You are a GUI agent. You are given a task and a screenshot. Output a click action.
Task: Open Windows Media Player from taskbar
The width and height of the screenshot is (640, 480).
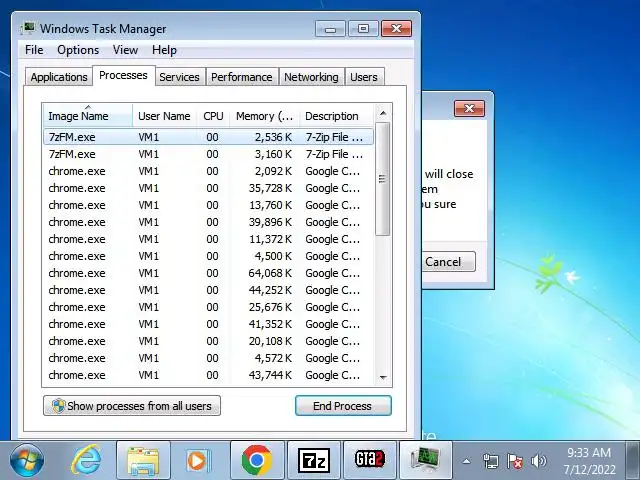point(199,460)
